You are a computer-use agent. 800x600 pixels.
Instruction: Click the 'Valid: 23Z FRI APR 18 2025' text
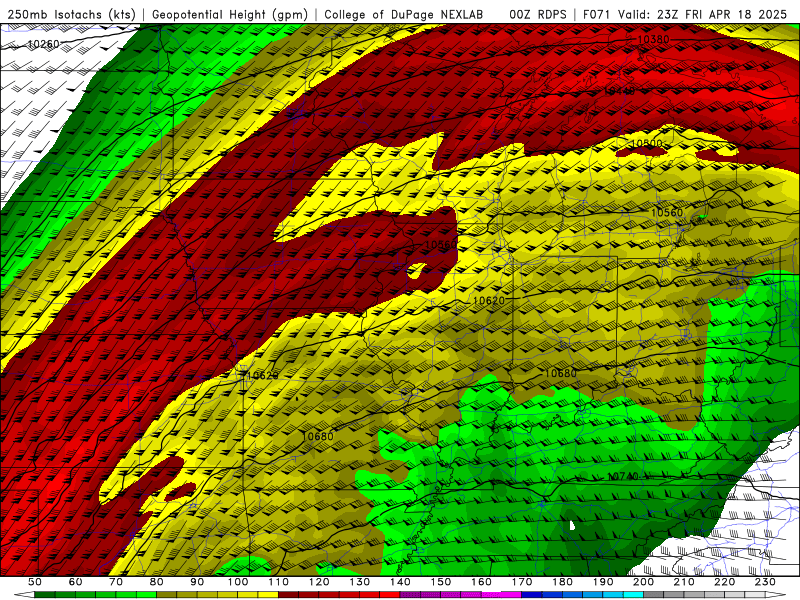coord(702,14)
